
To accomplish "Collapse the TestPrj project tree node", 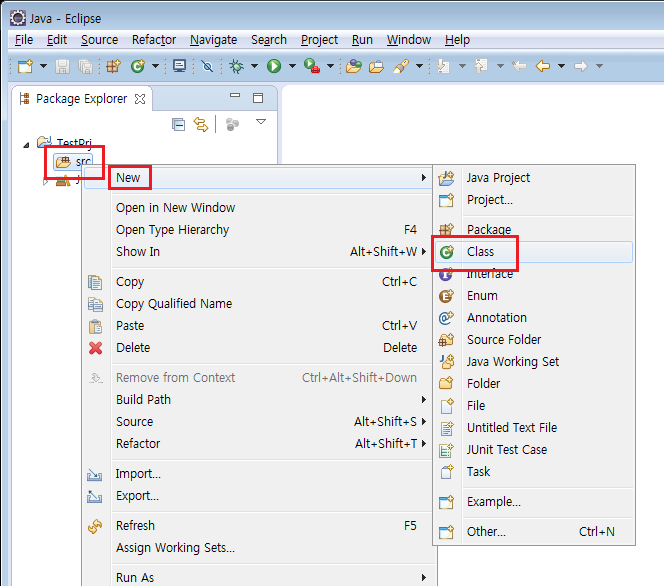I will point(26,145).
